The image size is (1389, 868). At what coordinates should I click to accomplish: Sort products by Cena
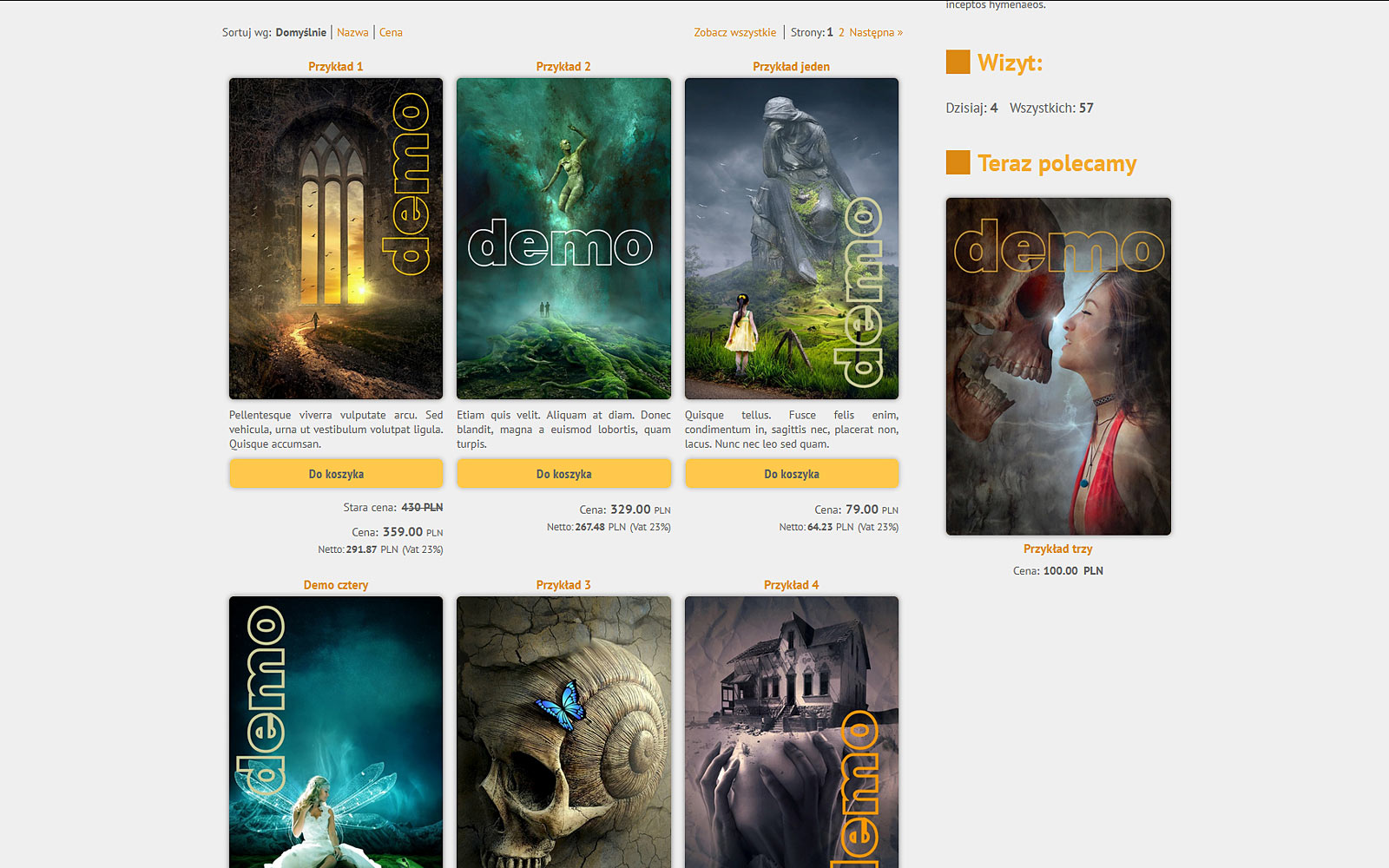click(x=391, y=32)
